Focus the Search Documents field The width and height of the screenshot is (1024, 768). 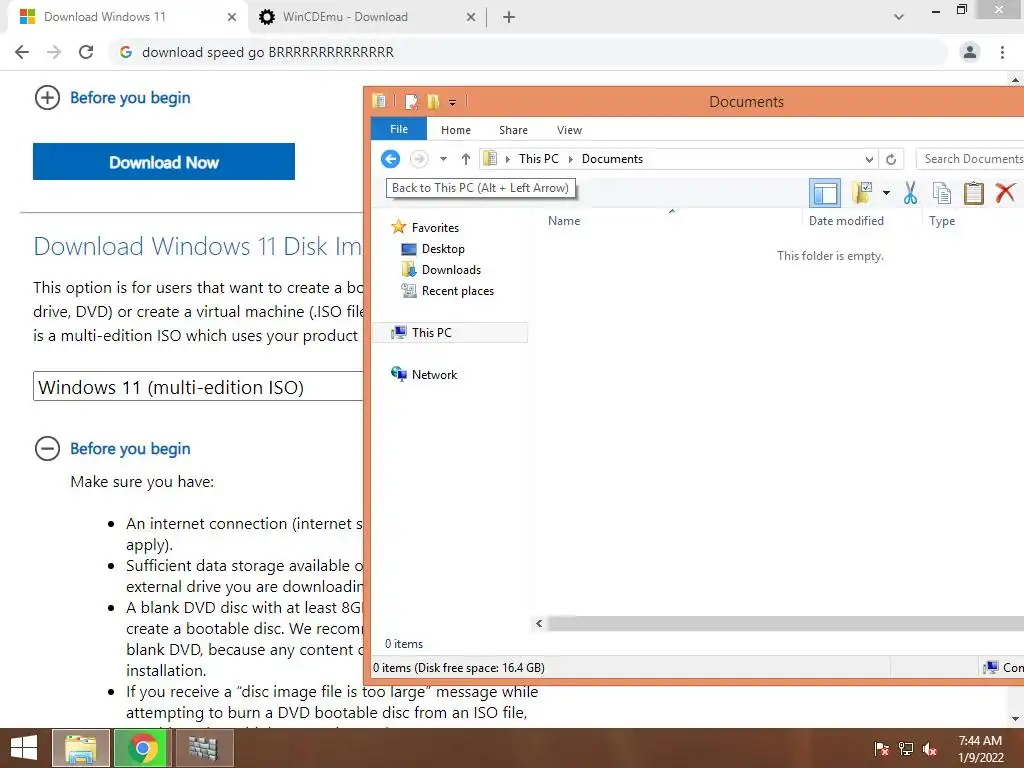click(x=970, y=159)
